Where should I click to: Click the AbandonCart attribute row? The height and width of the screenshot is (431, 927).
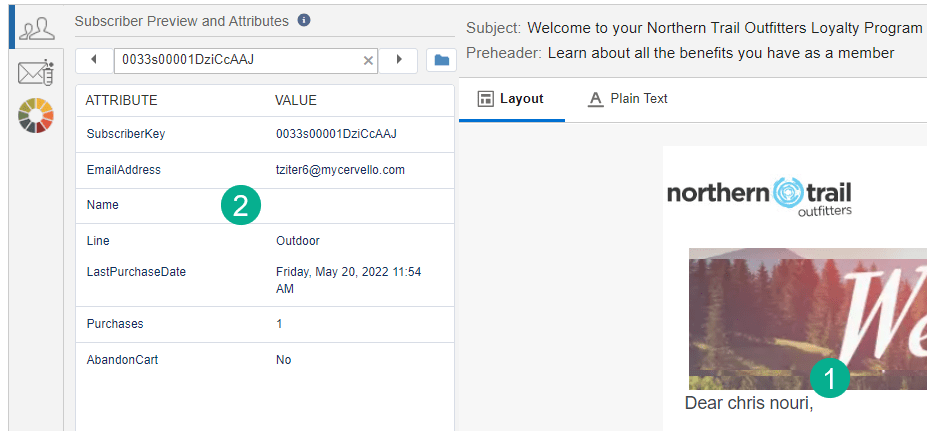(x=264, y=360)
